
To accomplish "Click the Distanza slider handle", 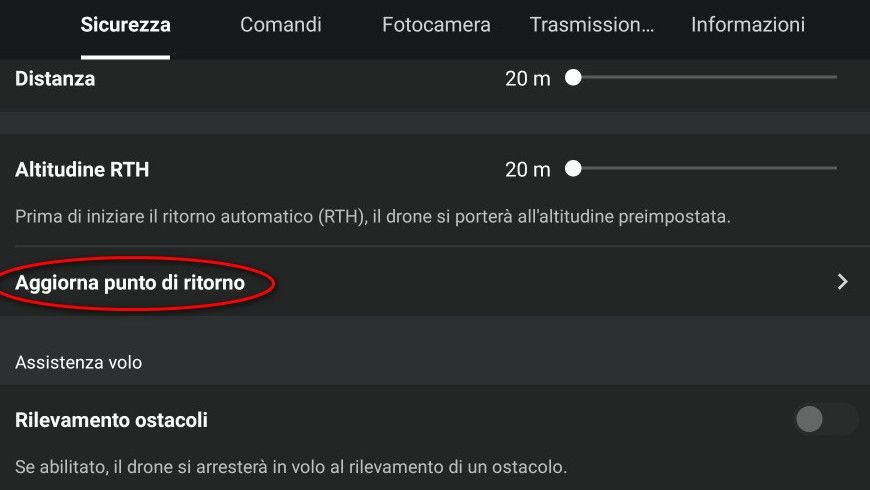I will click(x=573, y=77).
